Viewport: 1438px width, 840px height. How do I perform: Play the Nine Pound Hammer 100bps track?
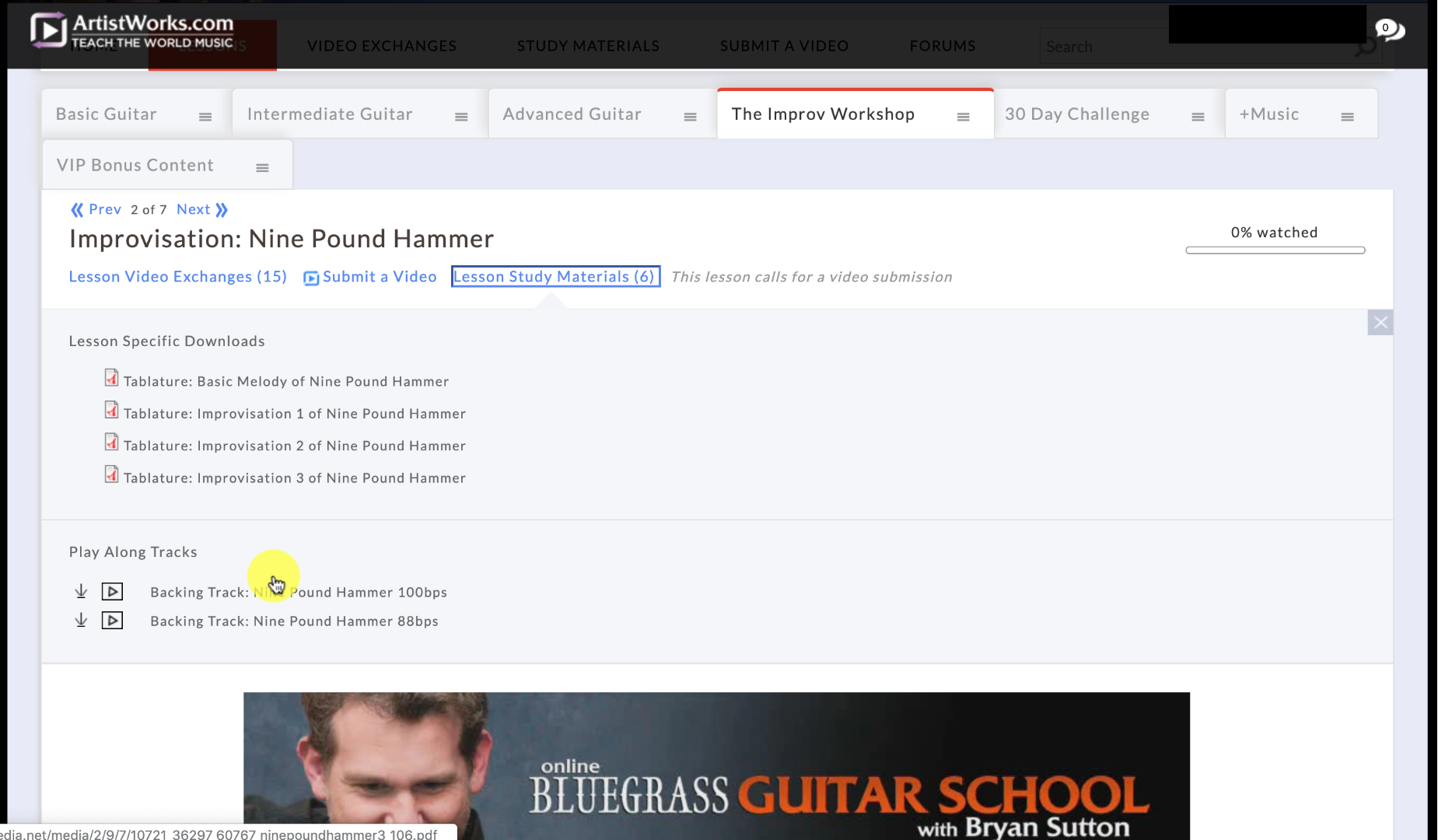point(112,592)
